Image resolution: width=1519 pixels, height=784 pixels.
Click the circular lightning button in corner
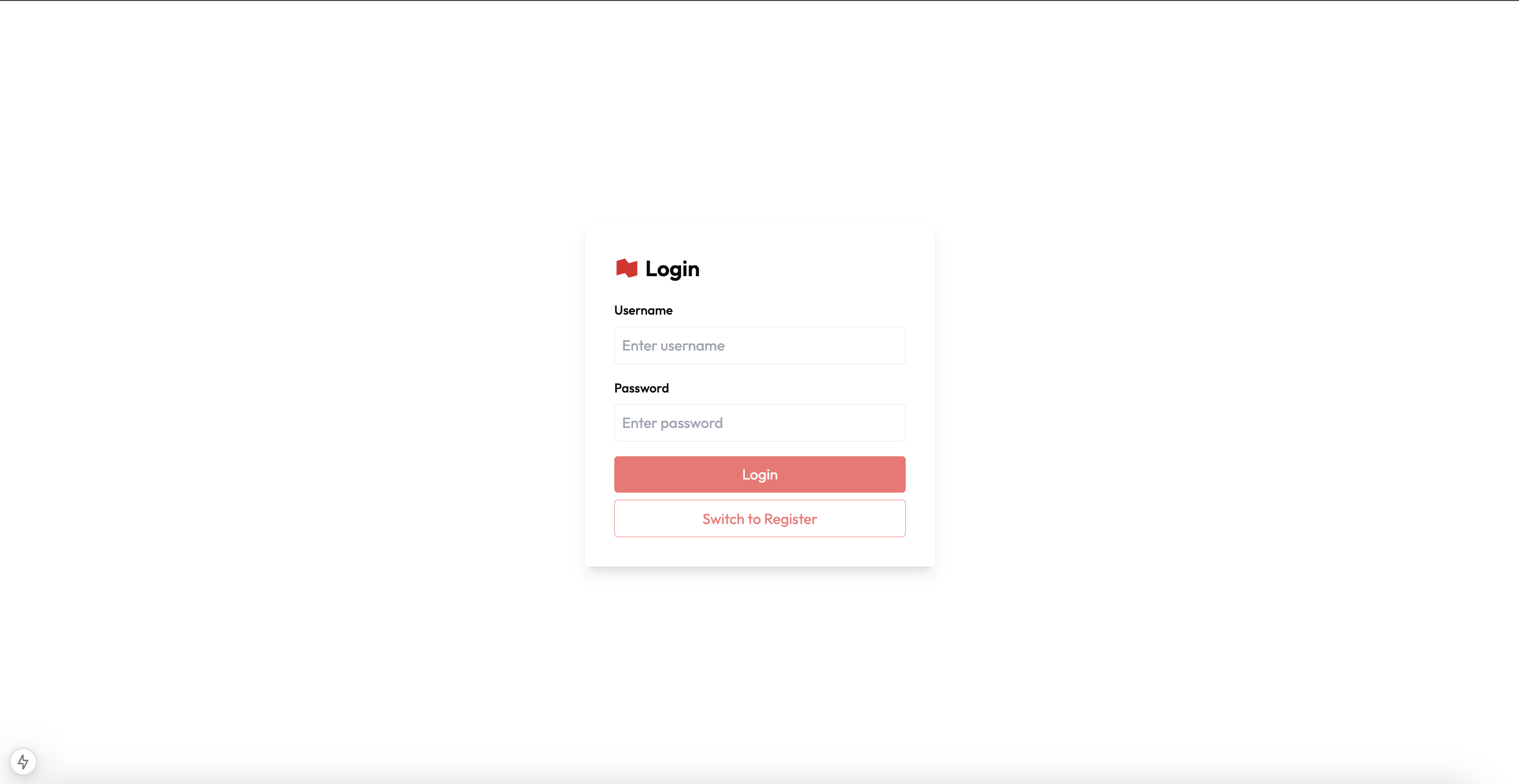(x=23, y=762)
